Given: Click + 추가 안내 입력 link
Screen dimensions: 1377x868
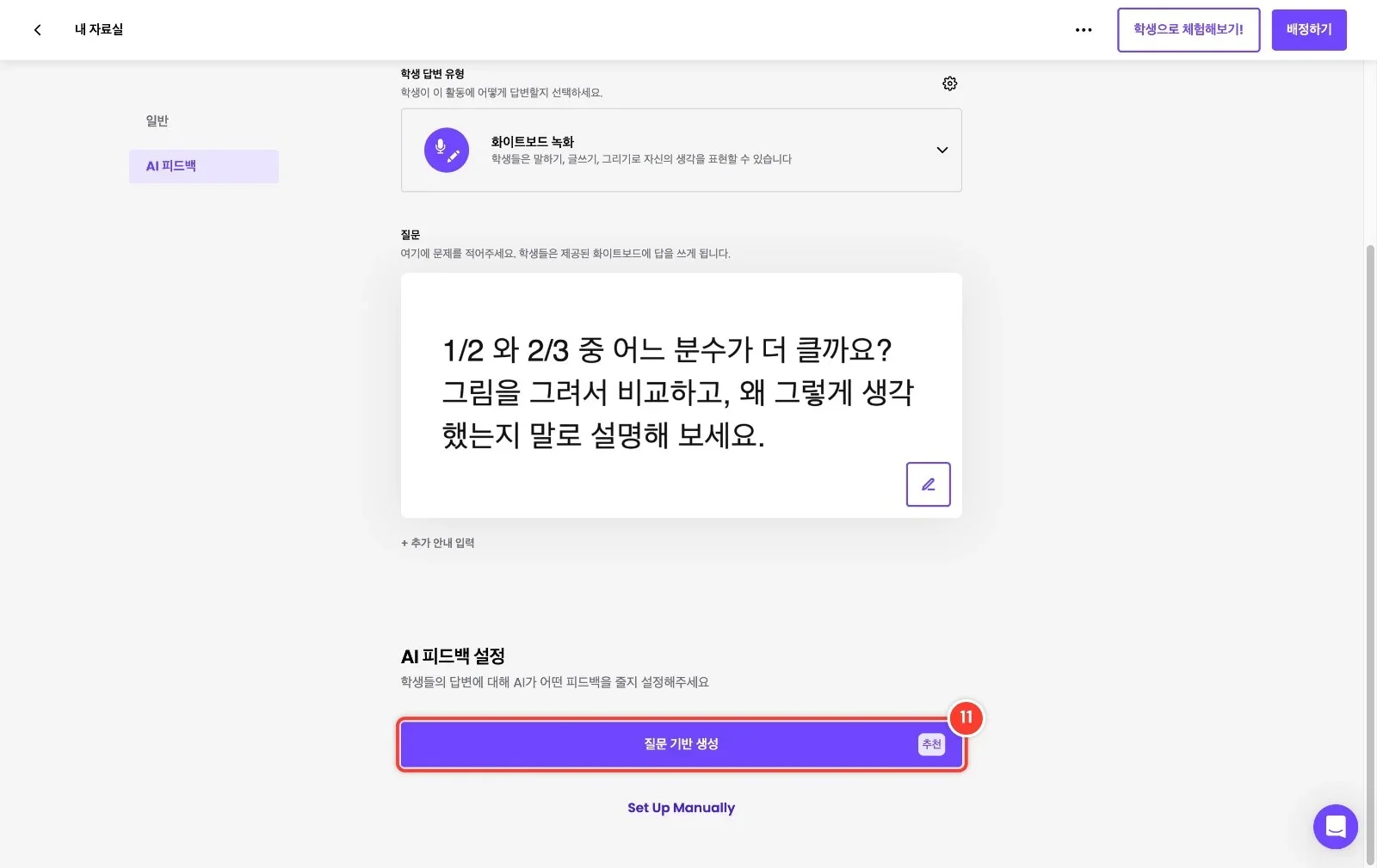Looking at the screenshot, I should 438,543.
